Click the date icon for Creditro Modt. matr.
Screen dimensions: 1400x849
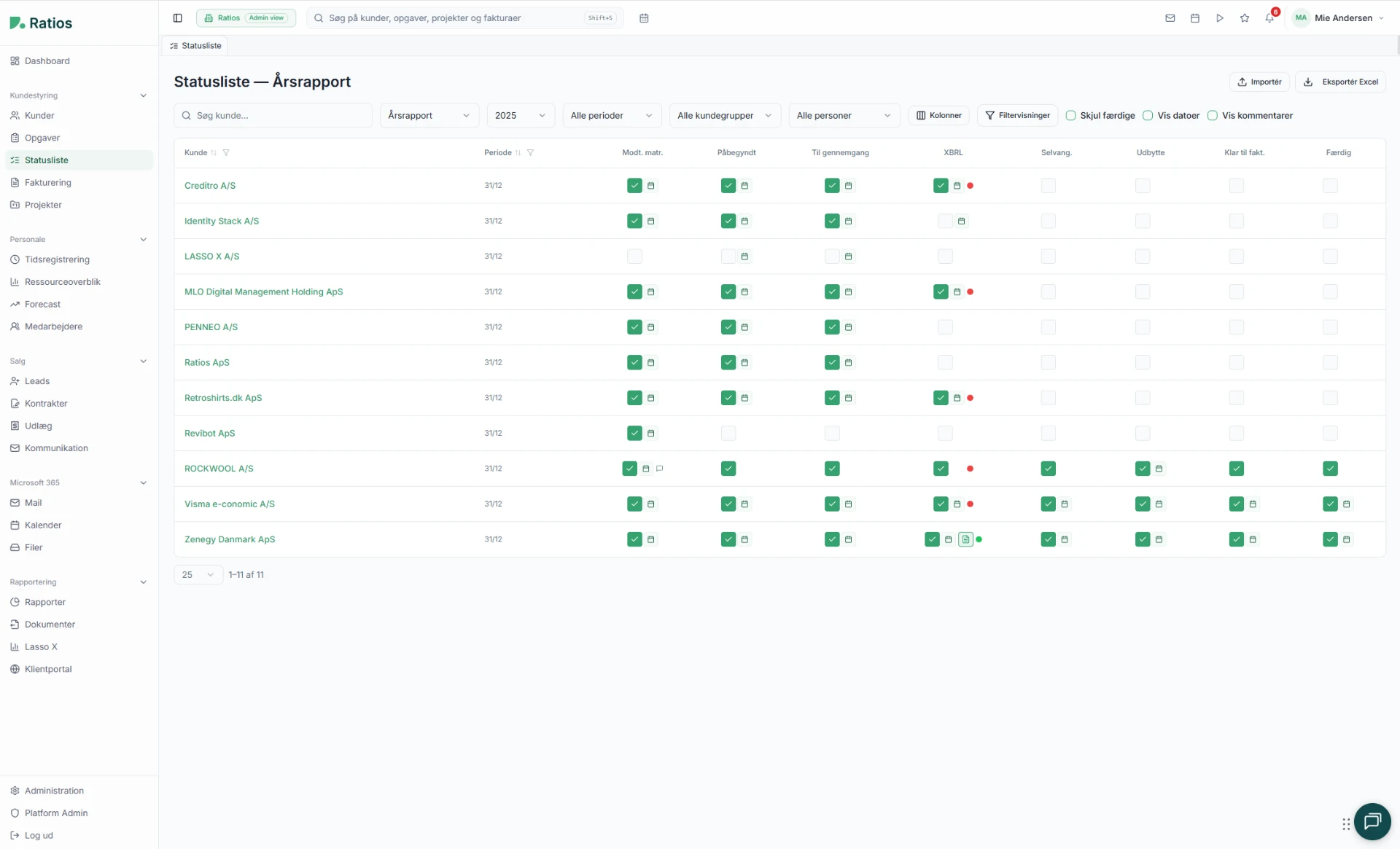pos(651,186)
